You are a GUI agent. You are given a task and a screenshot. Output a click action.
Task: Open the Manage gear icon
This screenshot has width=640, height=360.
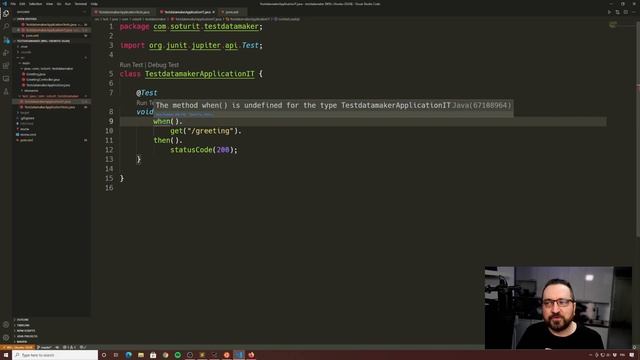[6, 338]
